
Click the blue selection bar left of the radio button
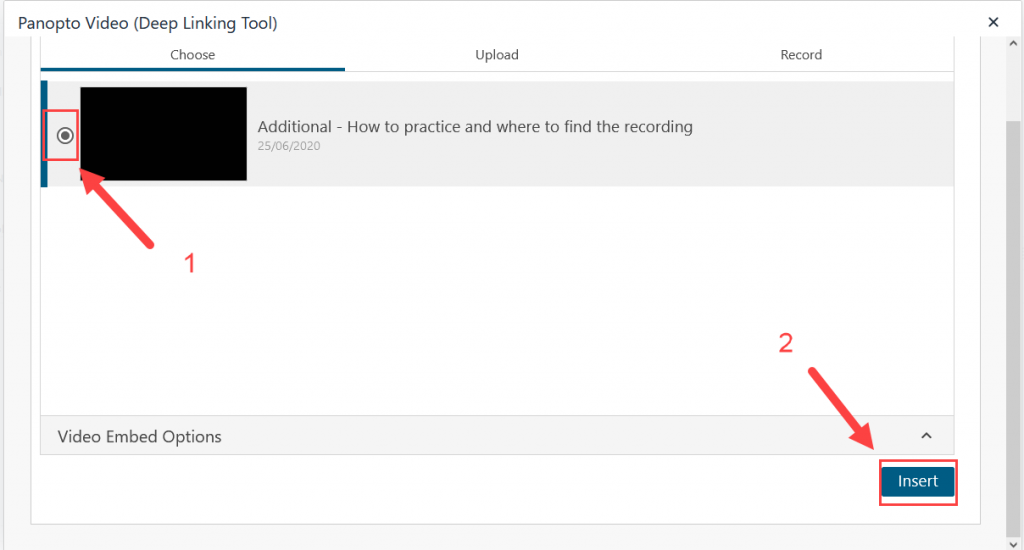pos(44,134)
